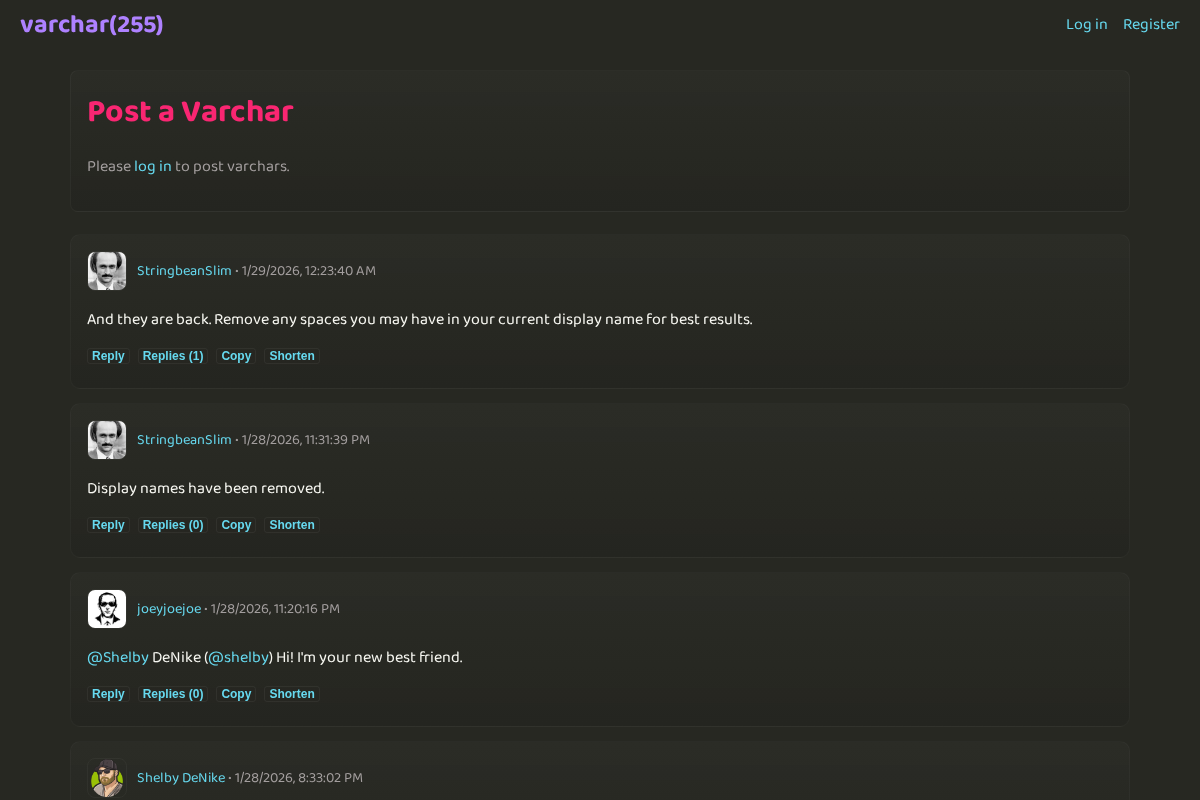Image resolution: width=1200 pixels, height=800 pixels.
Task: Open the Log in link in header
Action: pos(1086,25)
